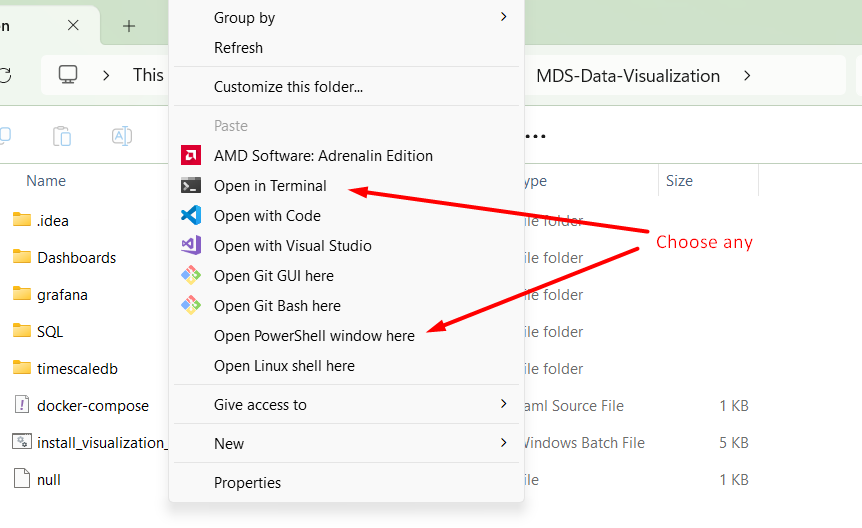Open Properties from context menu

coord(247,483)
